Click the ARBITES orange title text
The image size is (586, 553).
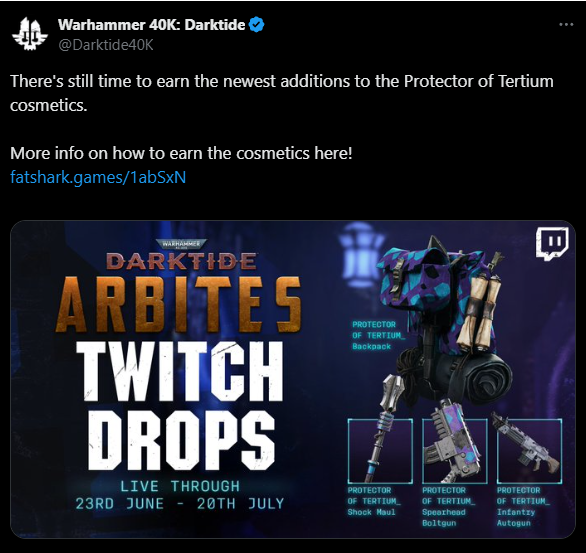[178, 305]
